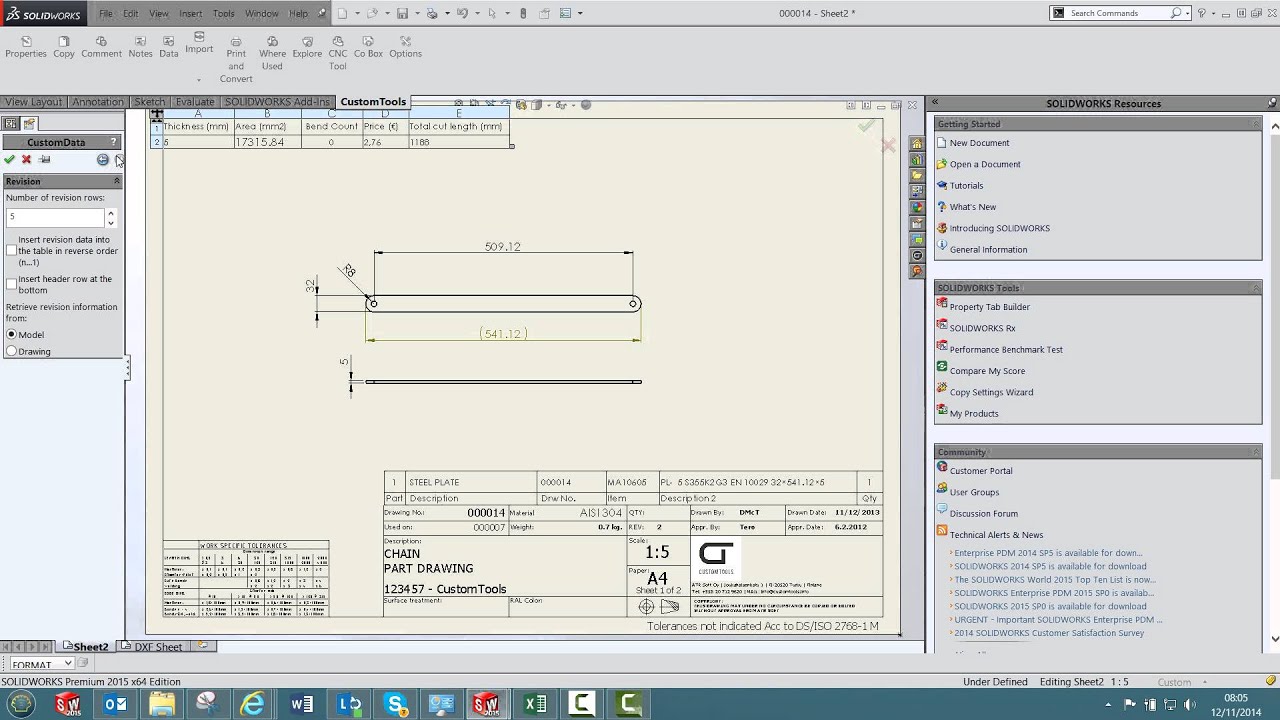Screen dimensions: 1280x720
Task: Click the Save icon in title toolbar
Action: coord(401,13)
